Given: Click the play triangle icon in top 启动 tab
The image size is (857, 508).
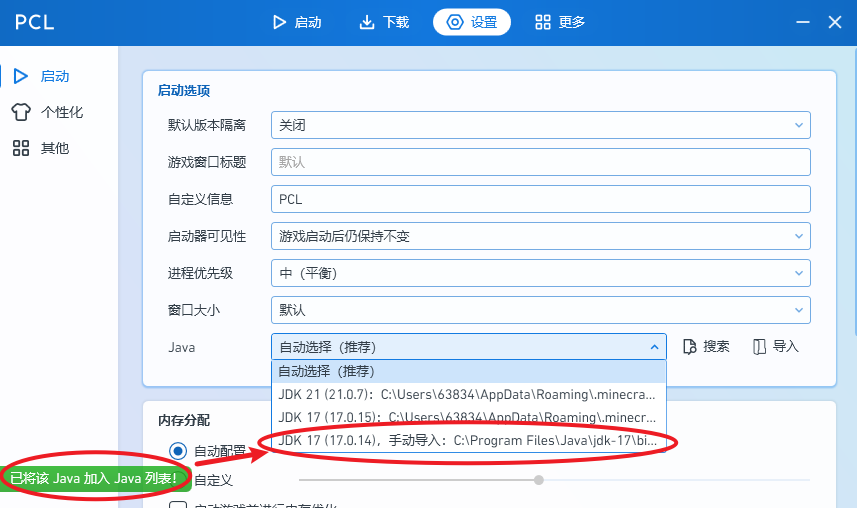Looking at the screenshot, I should point(279,22).
